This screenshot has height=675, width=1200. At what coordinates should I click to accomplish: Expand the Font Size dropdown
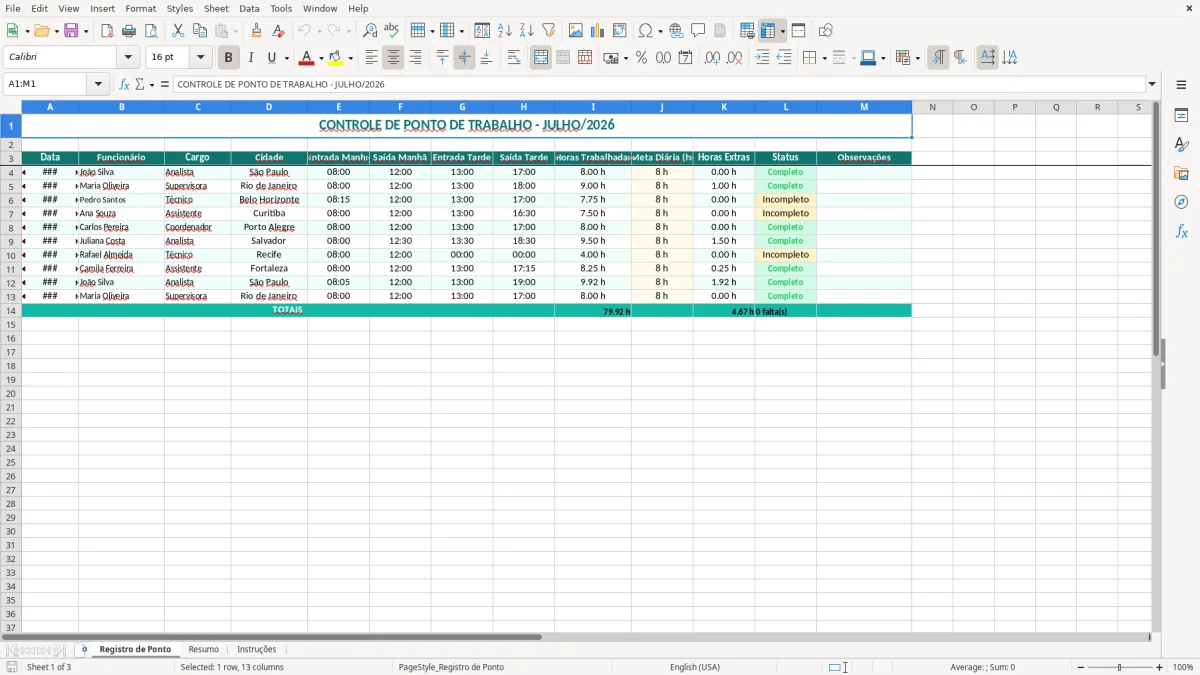(x=200, y=58)
